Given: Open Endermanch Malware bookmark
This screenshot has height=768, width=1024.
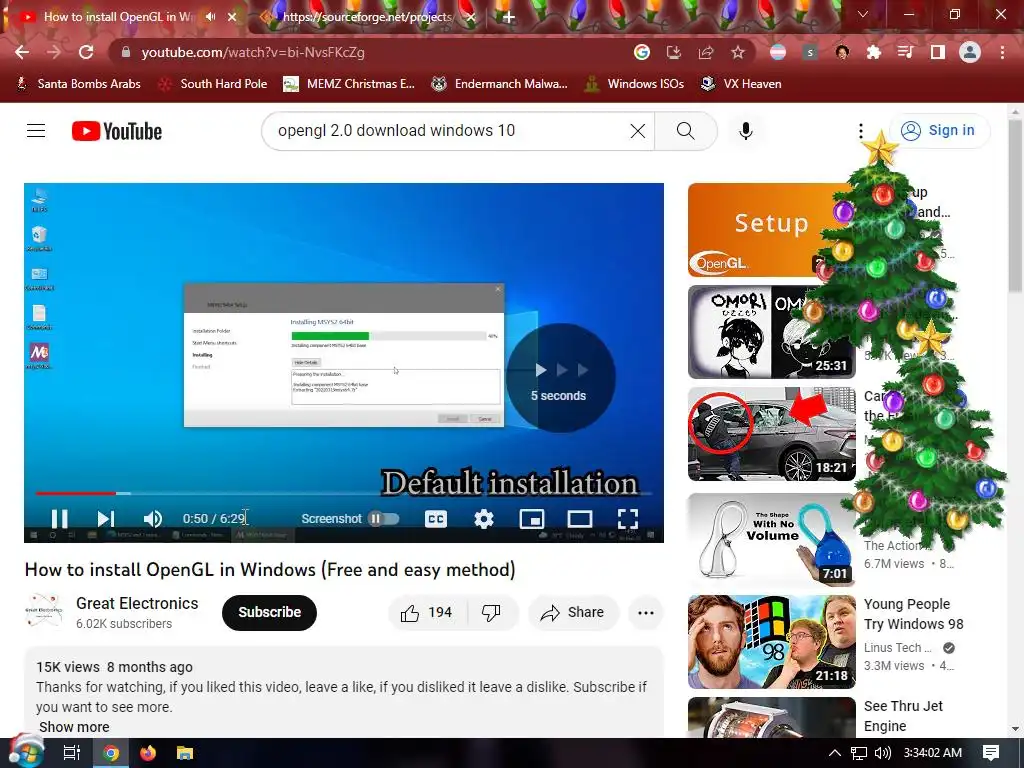Looking at the screenshot, I should (500, 84).
